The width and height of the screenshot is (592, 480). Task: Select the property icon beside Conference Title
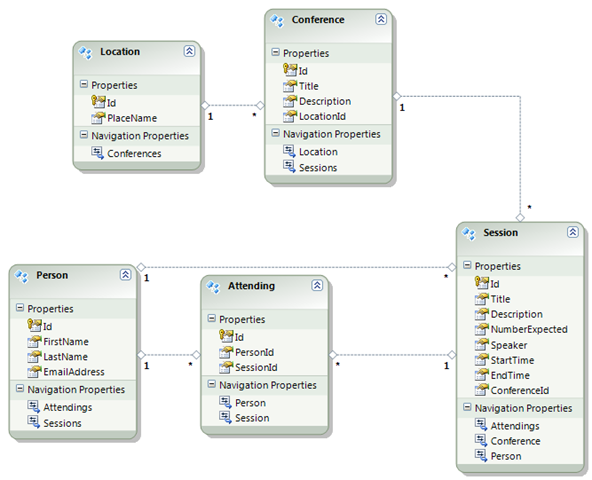coord(290,86)
